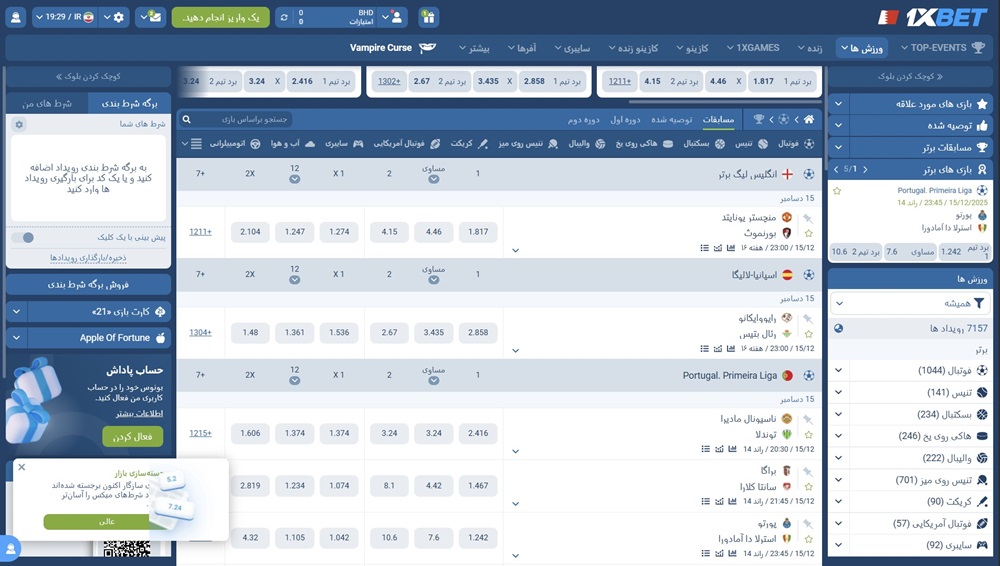Refresh the BHD account balance
1000x566 pixels.
(284, 17)
